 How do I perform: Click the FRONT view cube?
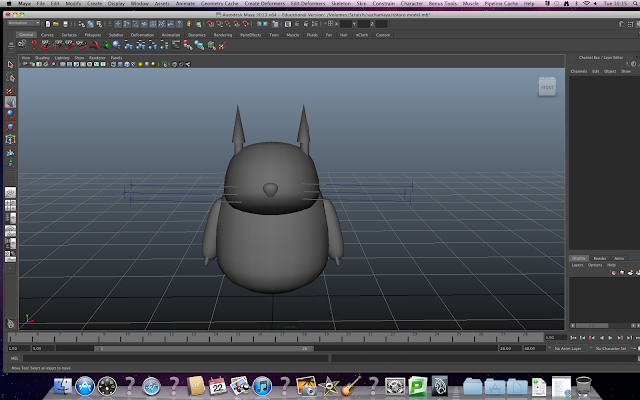(547, 87)
